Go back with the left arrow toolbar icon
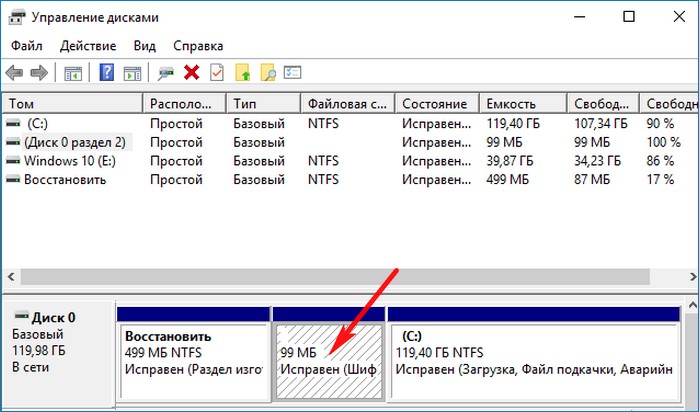The image size is (699, 412). [14, 72]
